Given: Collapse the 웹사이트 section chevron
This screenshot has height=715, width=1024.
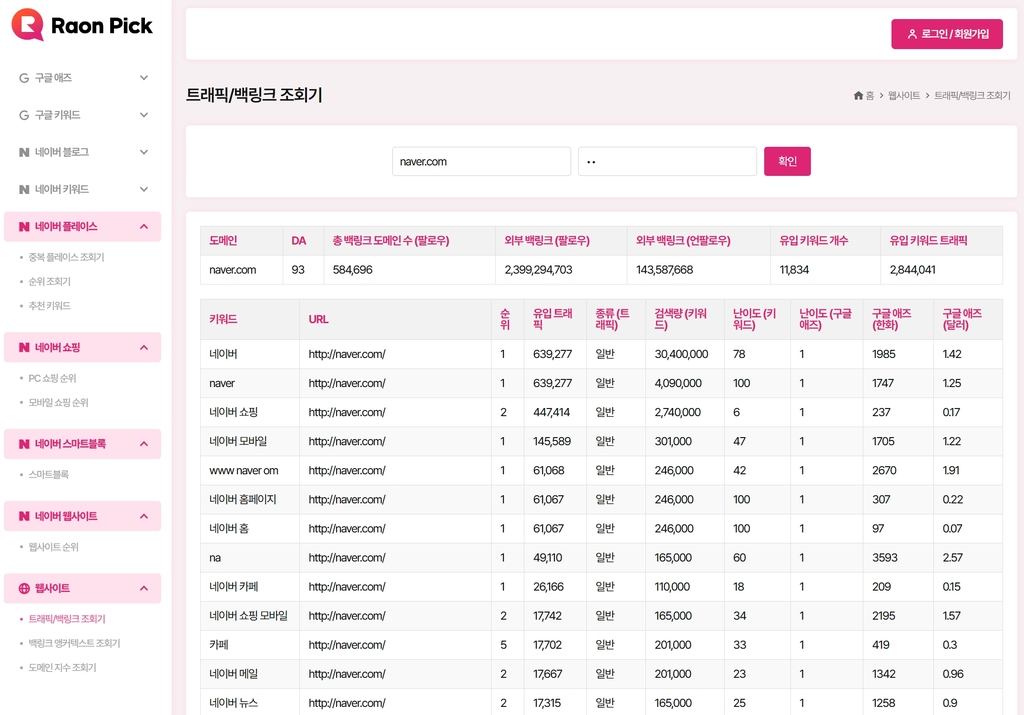Looking at the screenshot, I should pyautogui.click(x=144, y=588).
